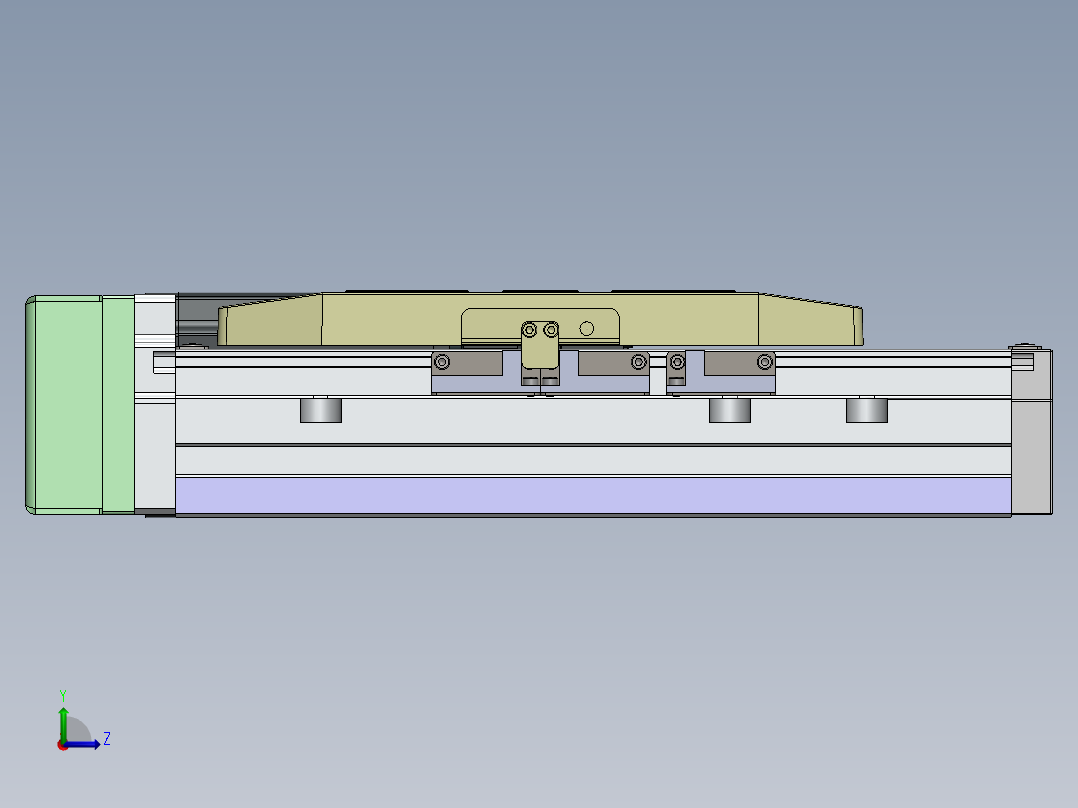This screenshot has width=1078, height=808.
Task: Select the left screw of the right-hand sensor block
Action: (x=677, y=362)
